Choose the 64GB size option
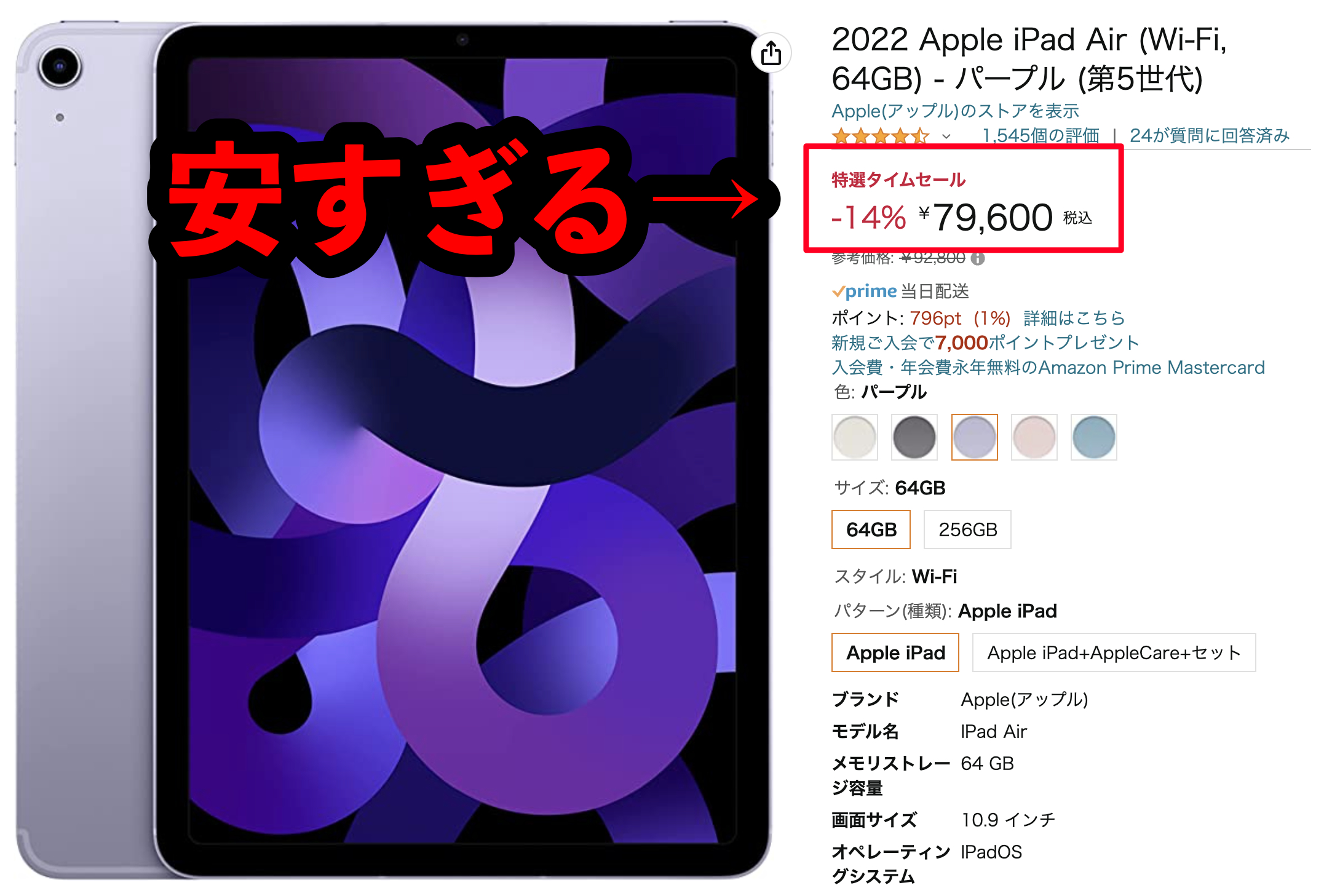The width and height of the screenshot is (1332, 896). [x=871, y=529]
